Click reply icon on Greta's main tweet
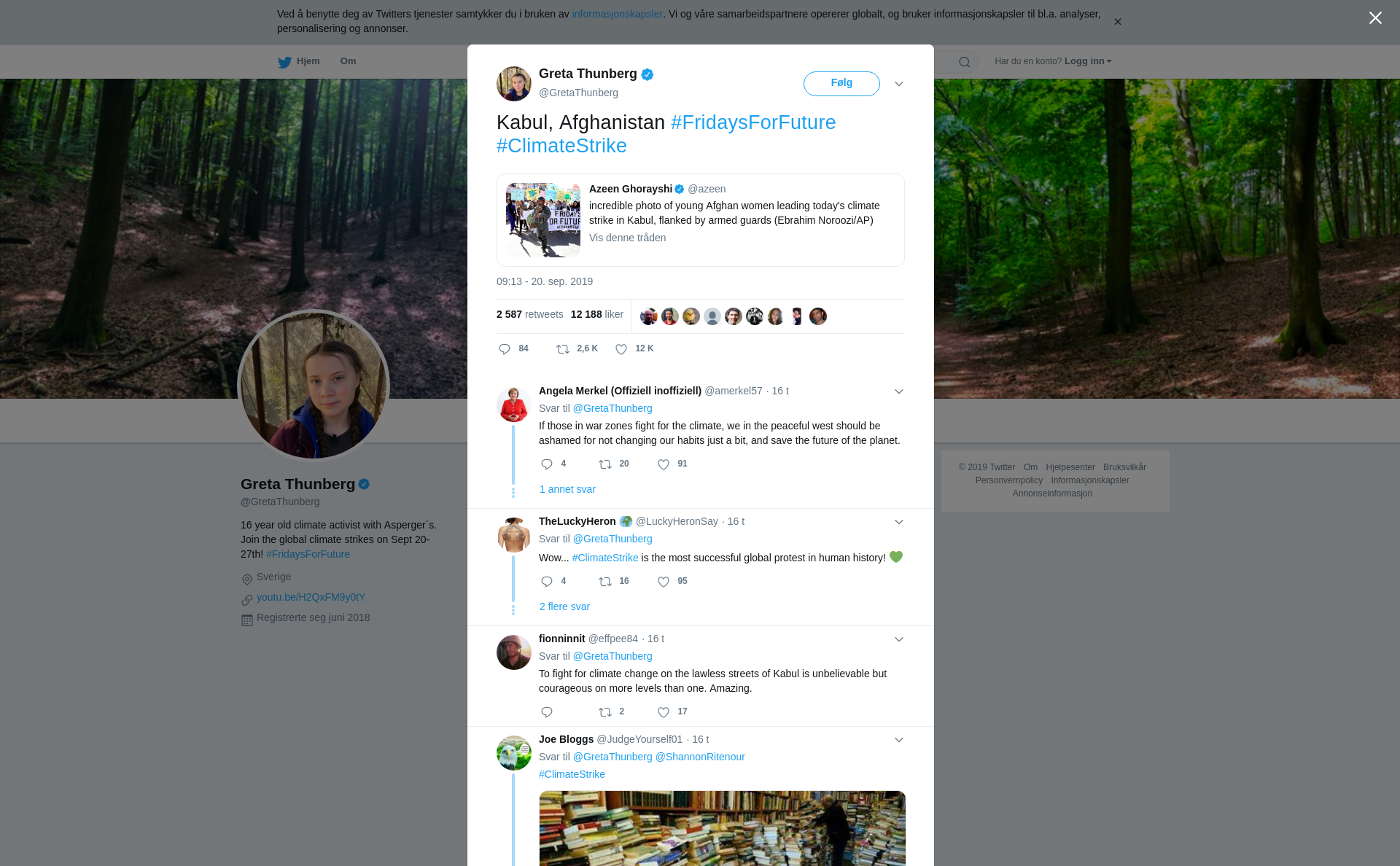Image resolution: width=1400 pixels, height=866 pixels. point(505,349)
